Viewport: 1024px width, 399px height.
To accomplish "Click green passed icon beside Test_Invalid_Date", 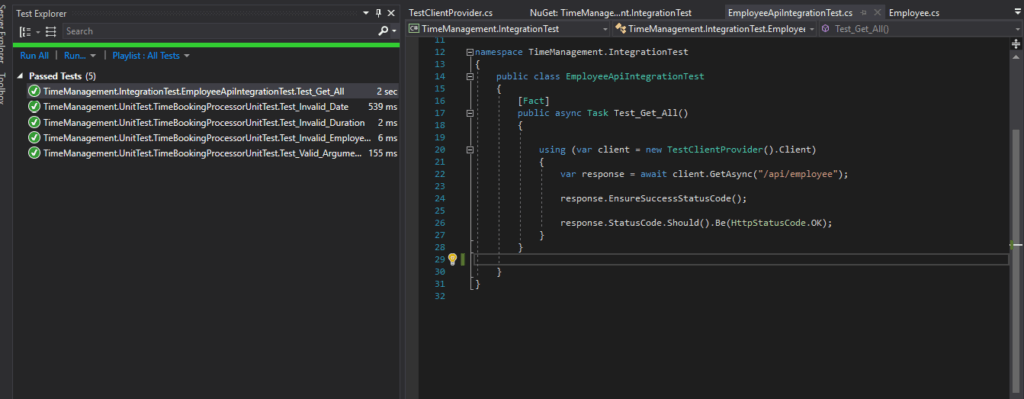I will pyautogui.click(x=35, y=107).
